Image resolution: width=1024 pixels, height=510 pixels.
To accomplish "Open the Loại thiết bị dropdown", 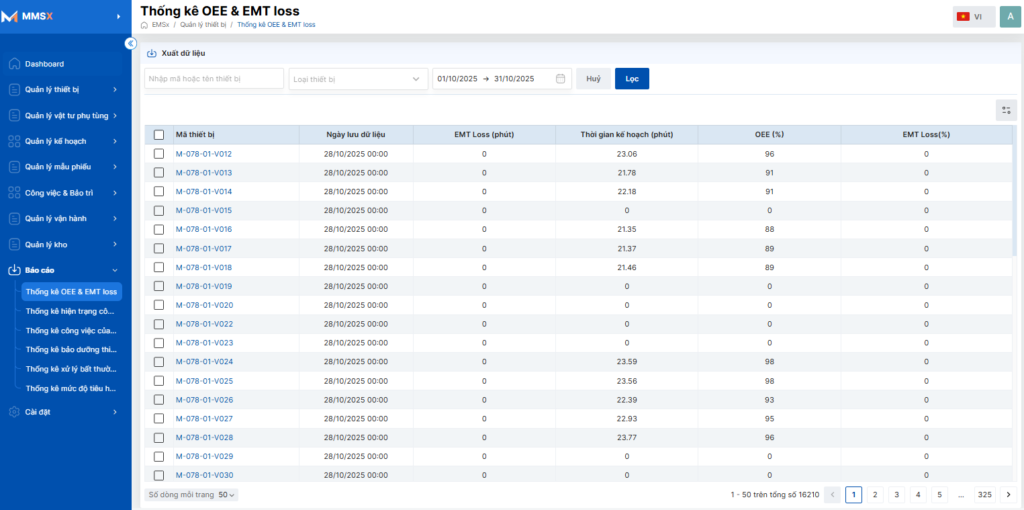I will [x=359, y=79].
